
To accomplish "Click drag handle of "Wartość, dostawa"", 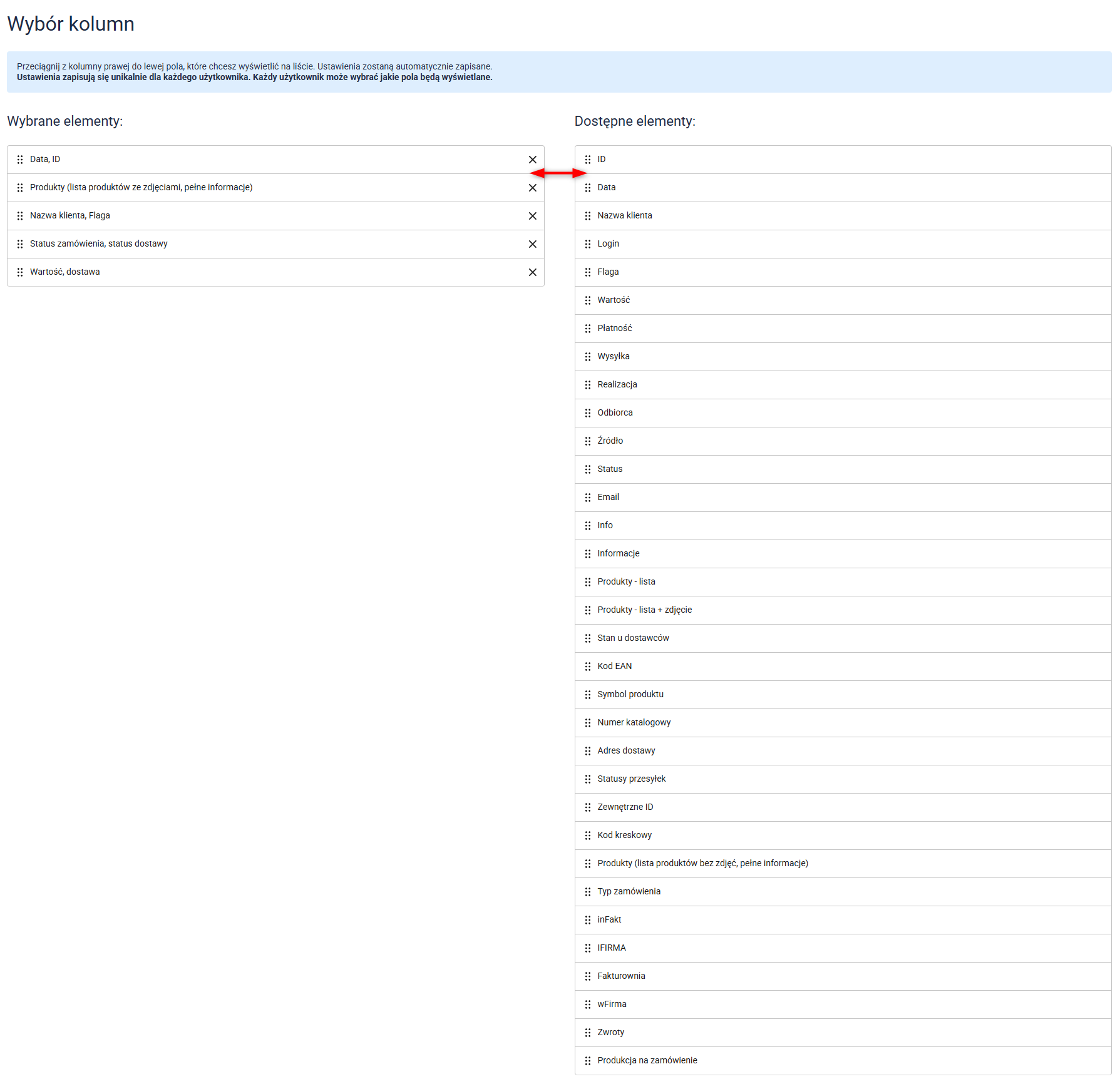I will [20, 272].
